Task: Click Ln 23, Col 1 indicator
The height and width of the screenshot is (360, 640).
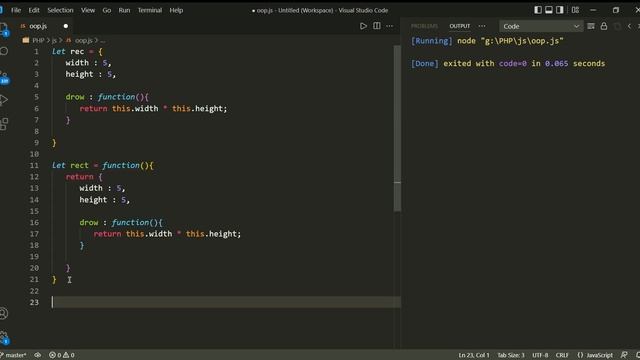Action: pyautogui.click(x=474, y=355)
